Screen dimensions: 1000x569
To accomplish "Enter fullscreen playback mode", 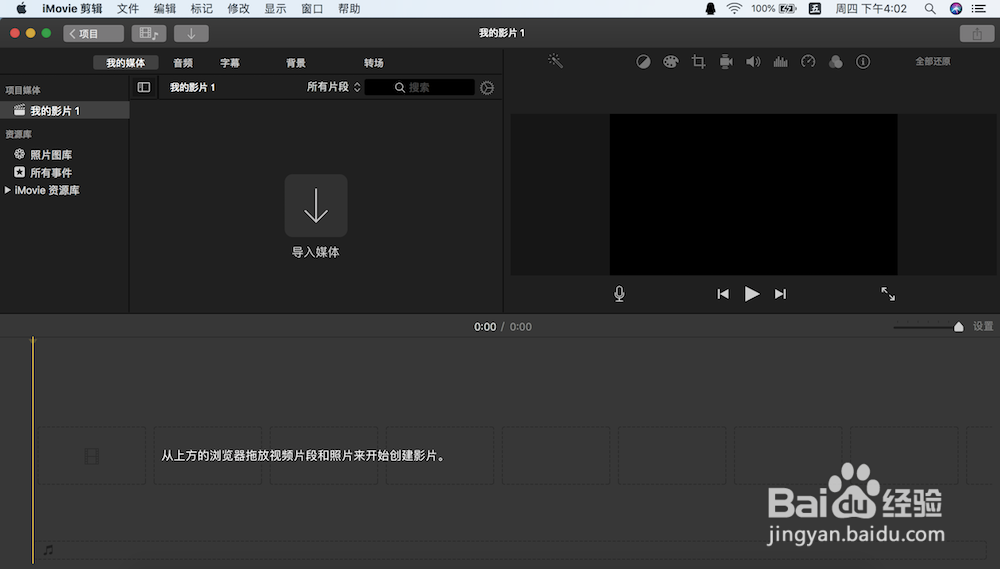I will (888, 293).
